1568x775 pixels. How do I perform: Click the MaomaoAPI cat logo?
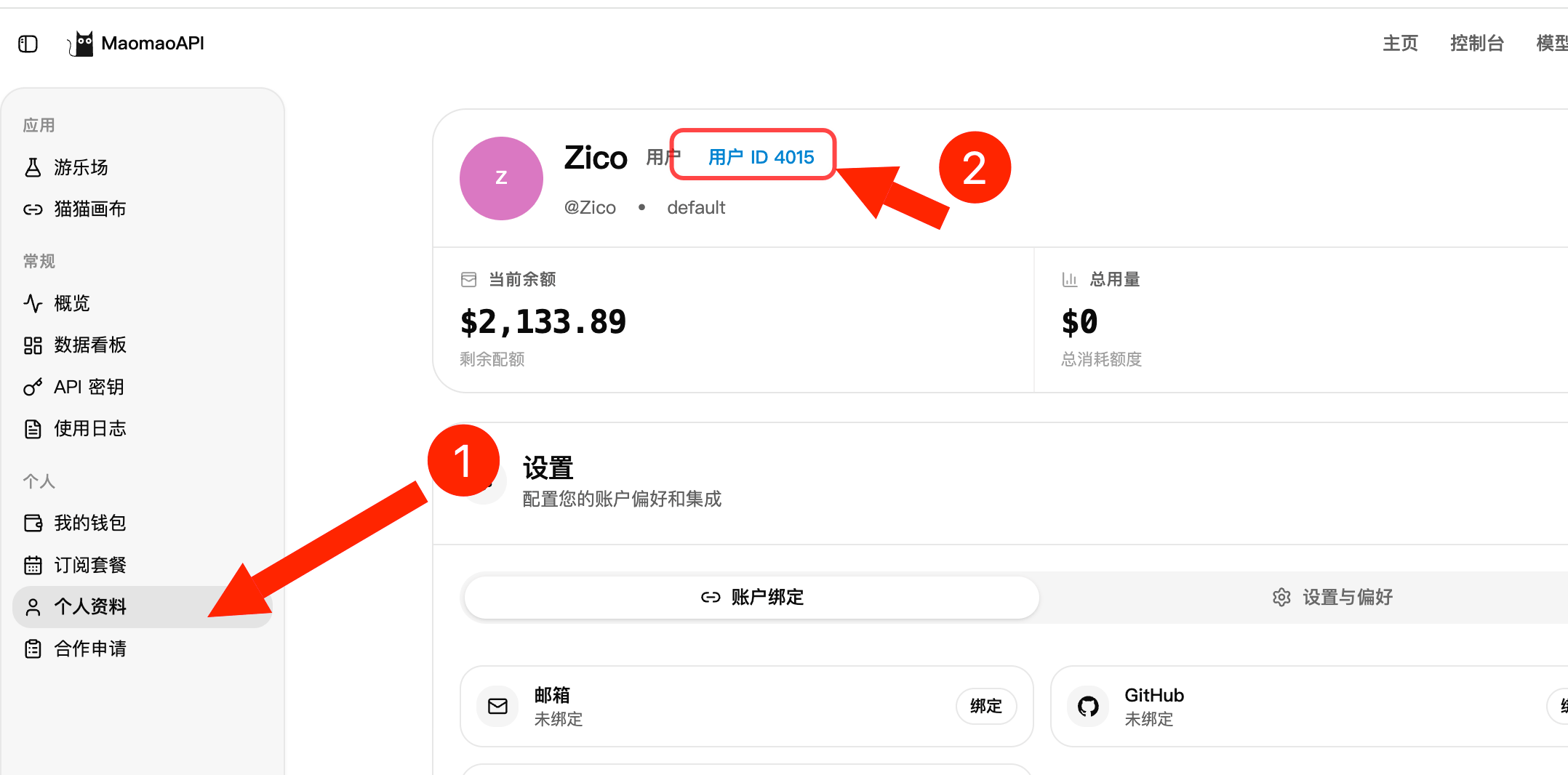81,44
